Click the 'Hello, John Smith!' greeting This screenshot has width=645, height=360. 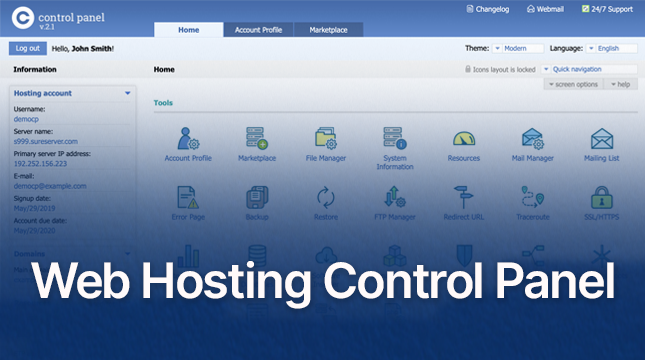tap(83, 49)
